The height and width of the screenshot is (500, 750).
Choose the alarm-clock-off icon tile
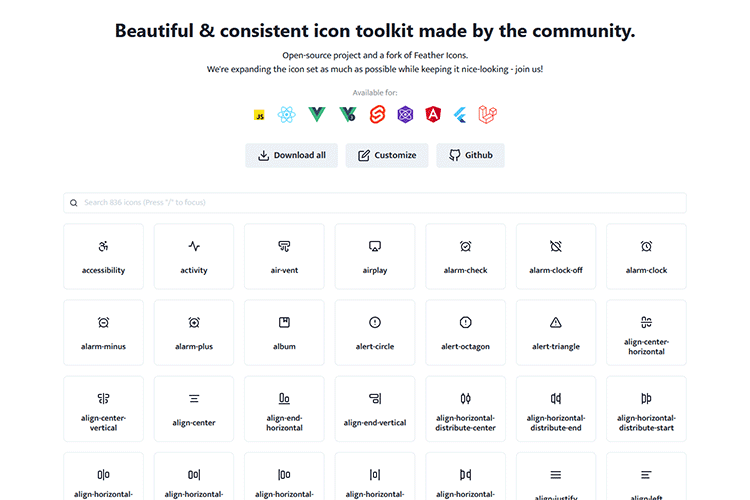click(556, 256)
